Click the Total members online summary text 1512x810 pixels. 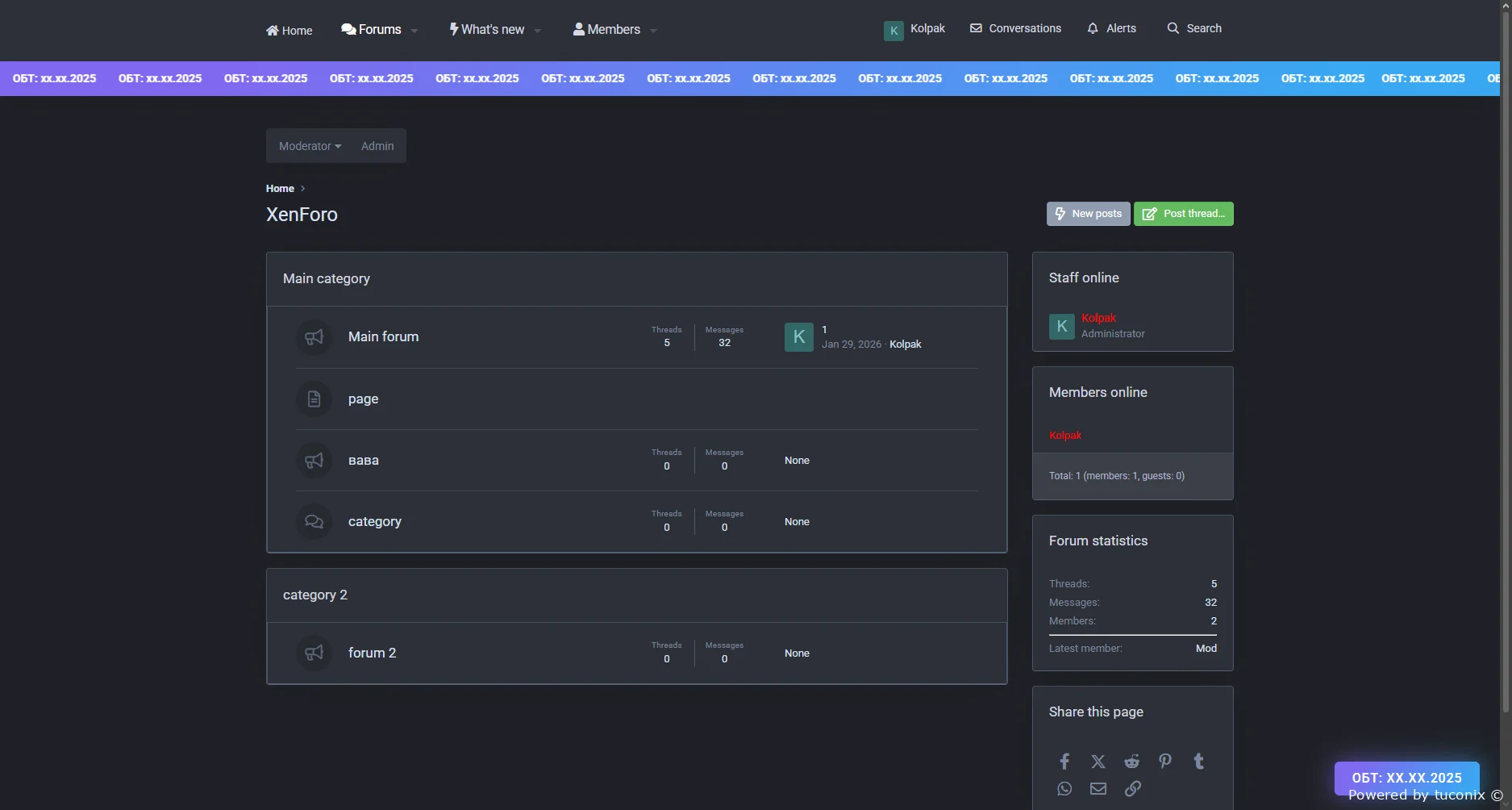[1117, 476]
